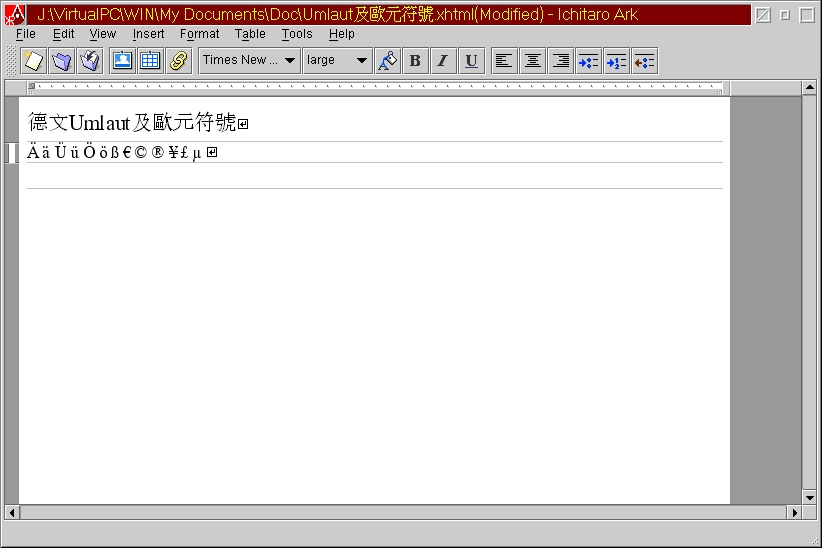Viewport: 822px width, 548px height.
Task: Click the Ichitaro Ark title bar app icon
Action: (x=14, y=15)
